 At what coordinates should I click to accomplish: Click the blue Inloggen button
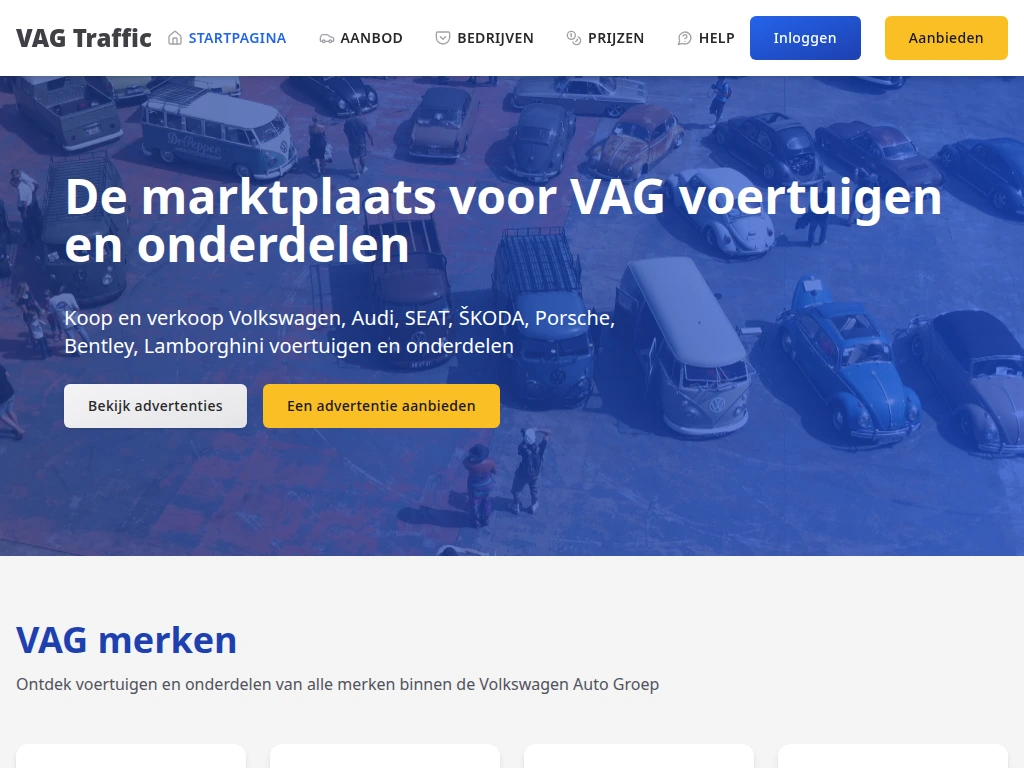[805, 38]
